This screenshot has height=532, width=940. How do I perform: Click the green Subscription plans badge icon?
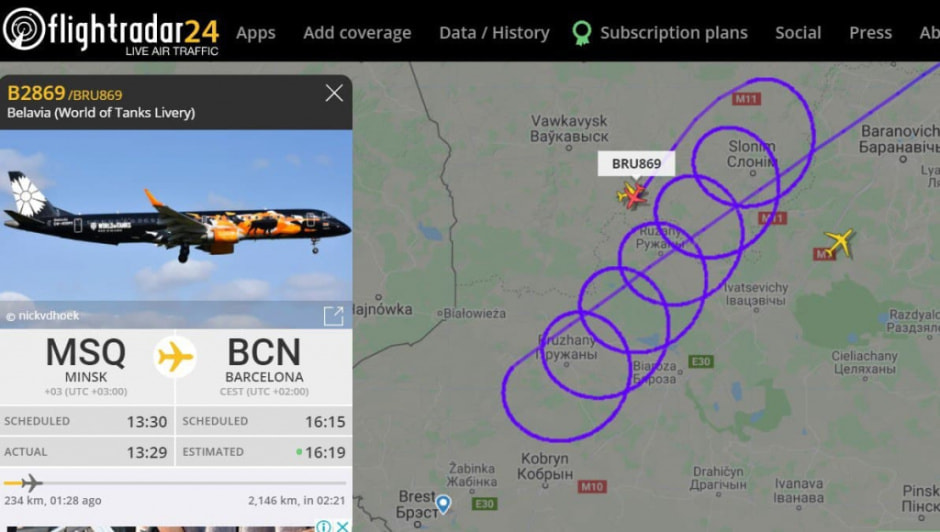click(x=582, y=33)
